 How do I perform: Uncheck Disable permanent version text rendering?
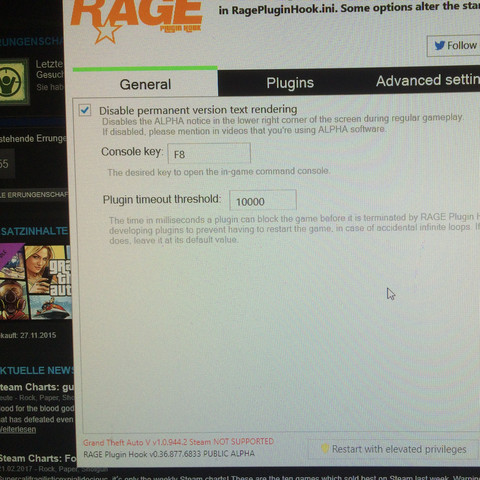[x=85, y=110]
